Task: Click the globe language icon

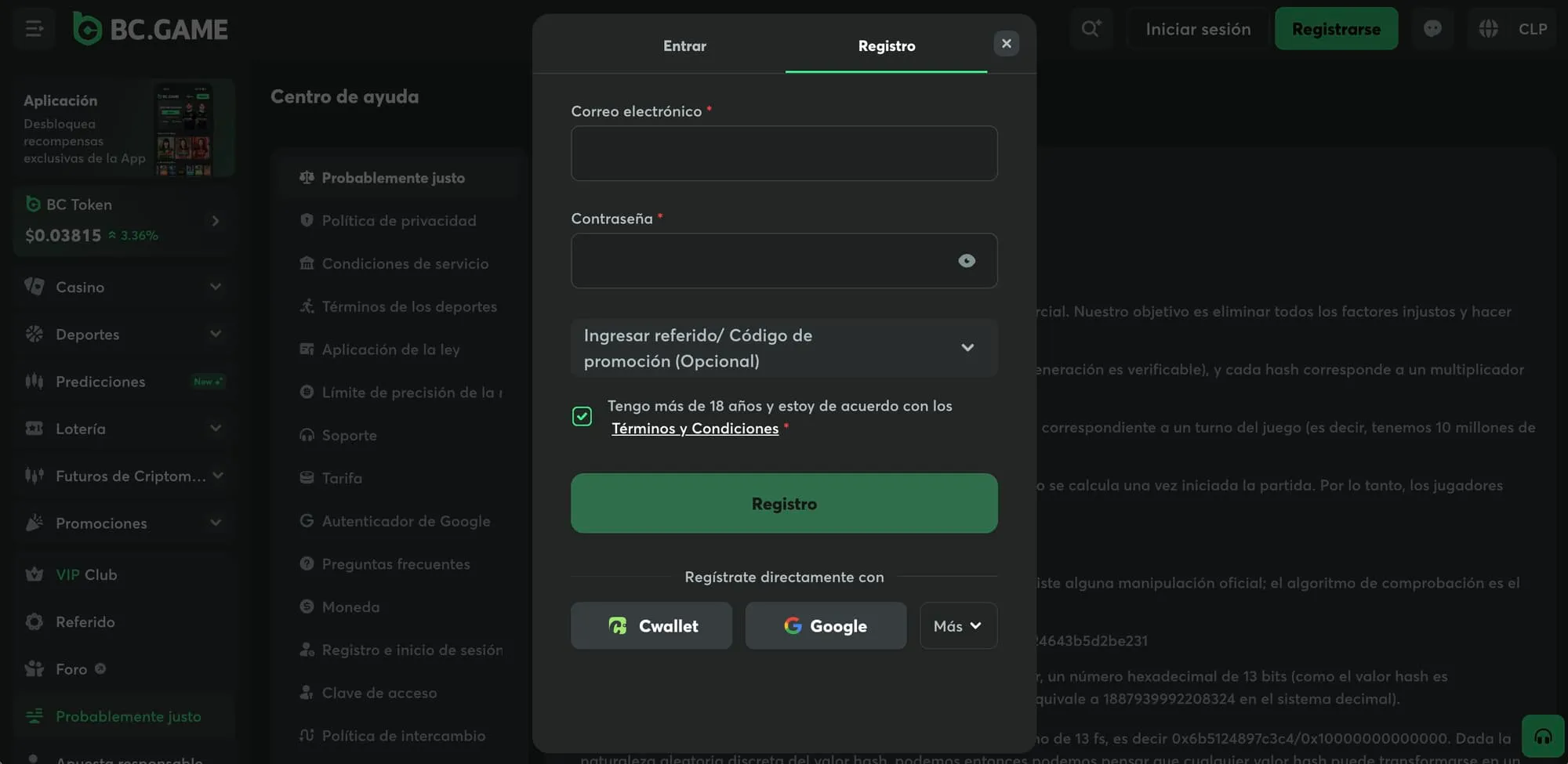Action: tap(1488, 29)
